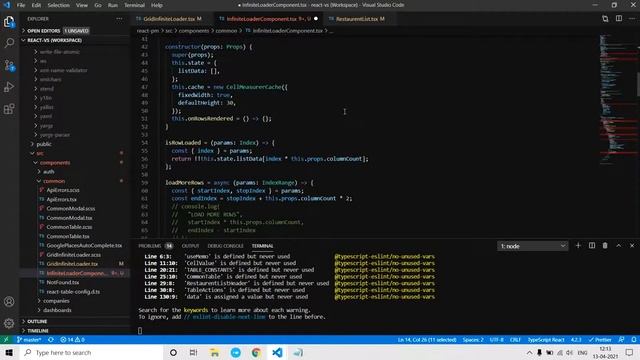Open Cortana circle on taskbar
Image resolution: width=640 pixels, height=360 pixels.
[x=173, y=352]
